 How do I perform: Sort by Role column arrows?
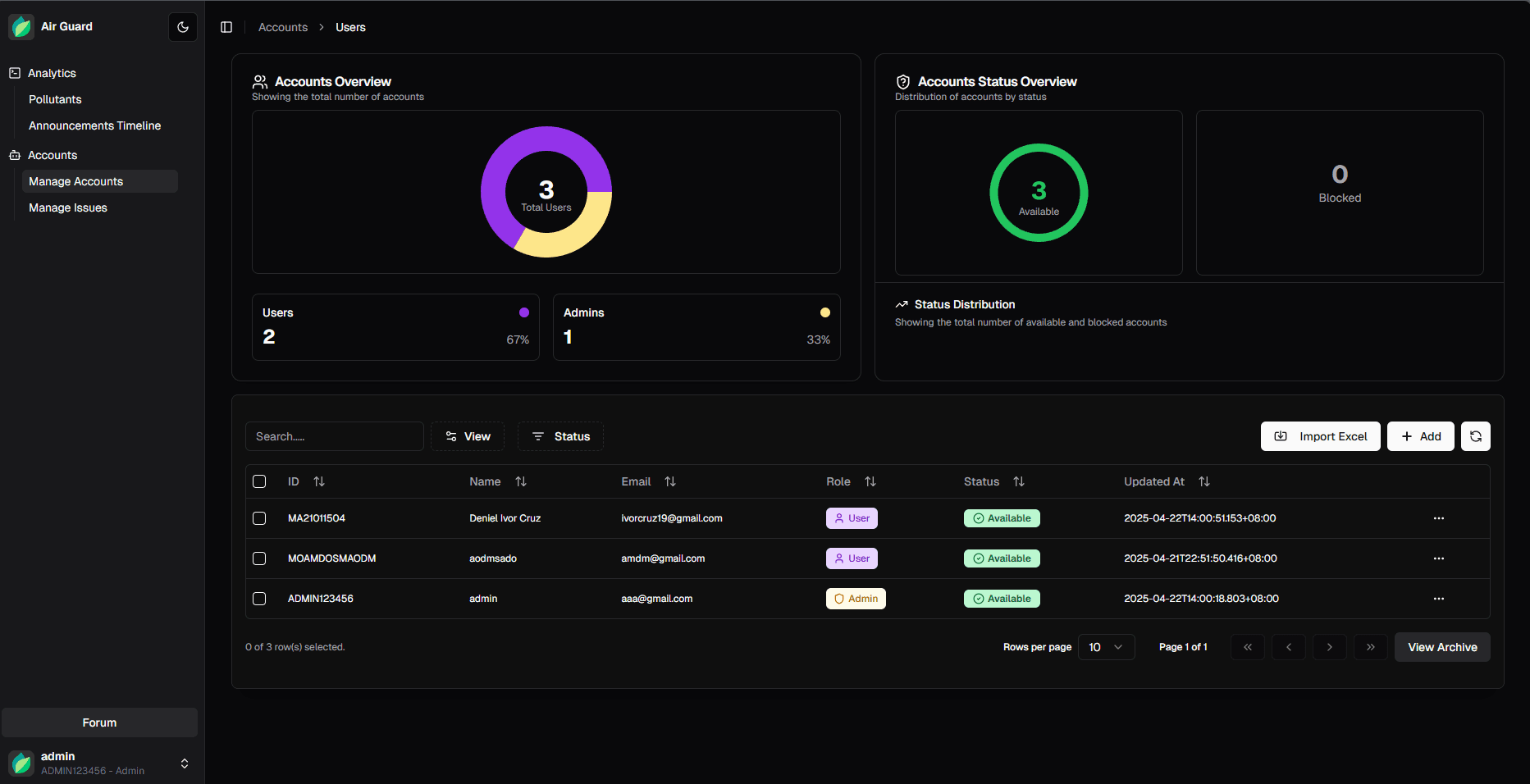[x=870, y=481]
